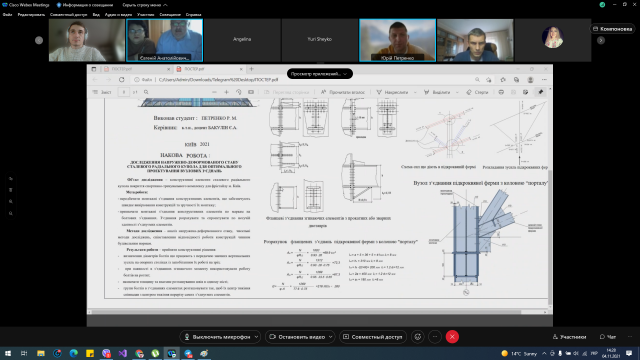Screen dimensions: 640x360
Task: Select Юрій Петренко video thumbnail
Action: (397, 40)
